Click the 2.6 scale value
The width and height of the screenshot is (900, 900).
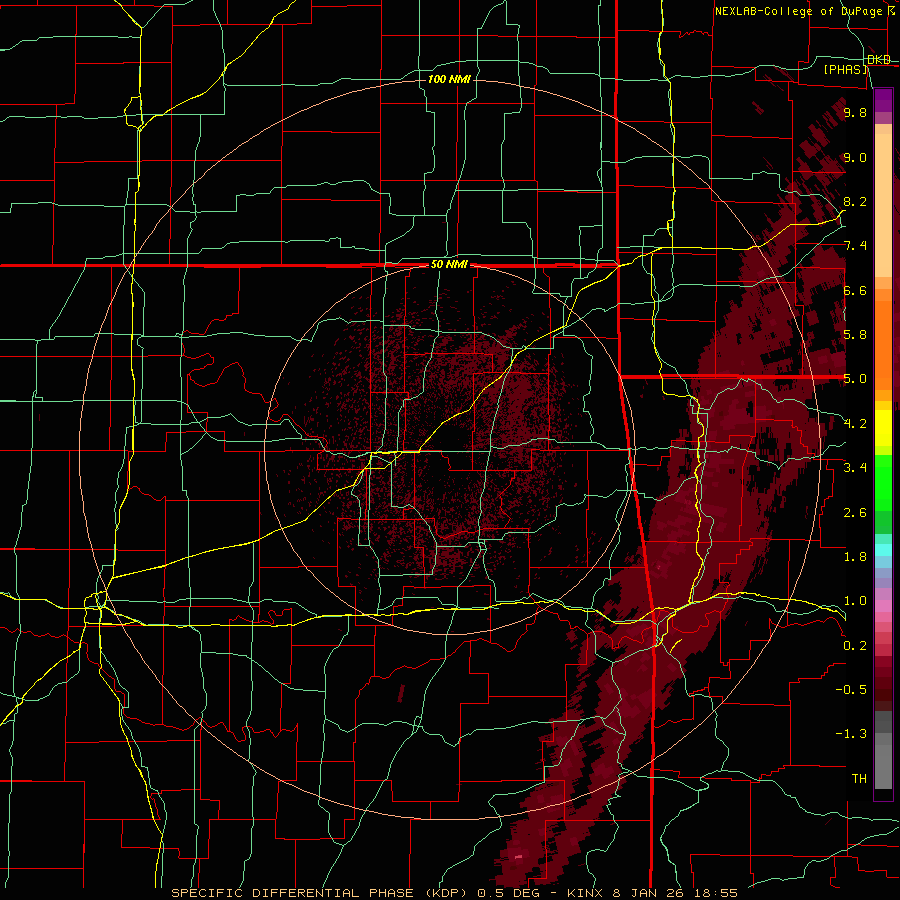tap(855, 513)
